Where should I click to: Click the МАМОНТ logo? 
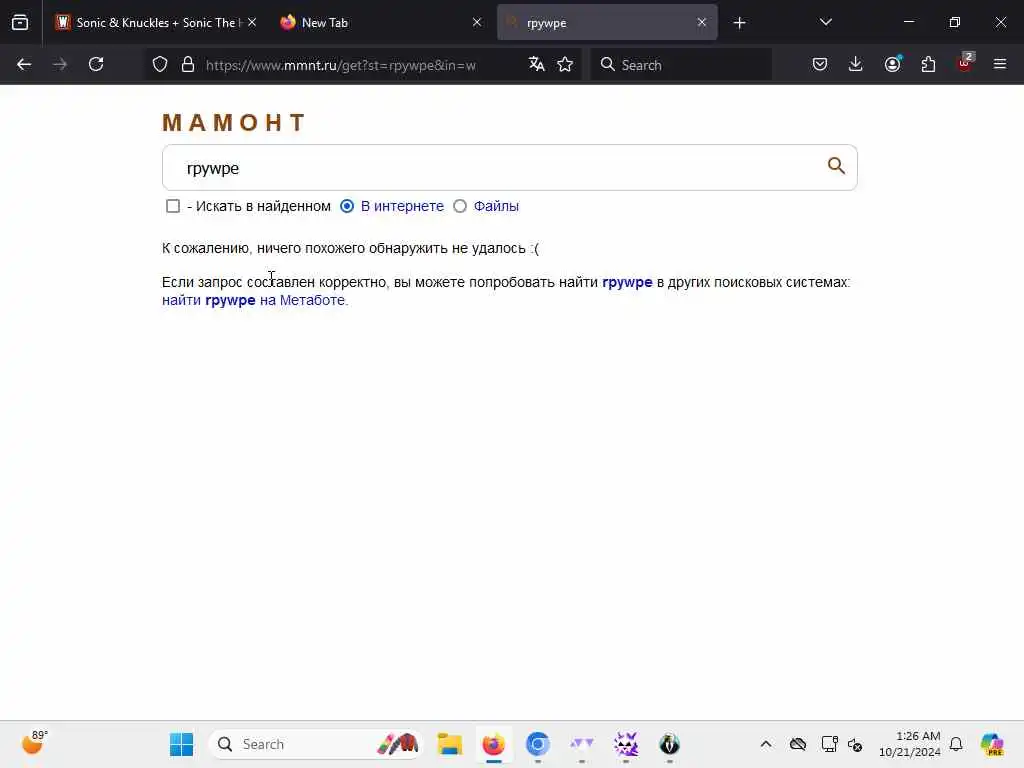click(234, 122)
